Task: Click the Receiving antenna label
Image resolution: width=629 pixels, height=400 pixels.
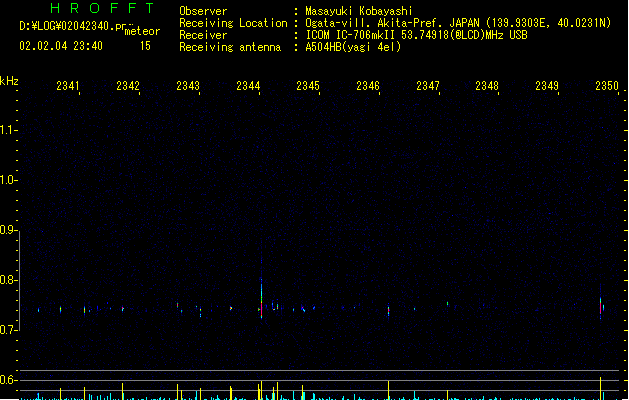Action: tap(230, 47)
